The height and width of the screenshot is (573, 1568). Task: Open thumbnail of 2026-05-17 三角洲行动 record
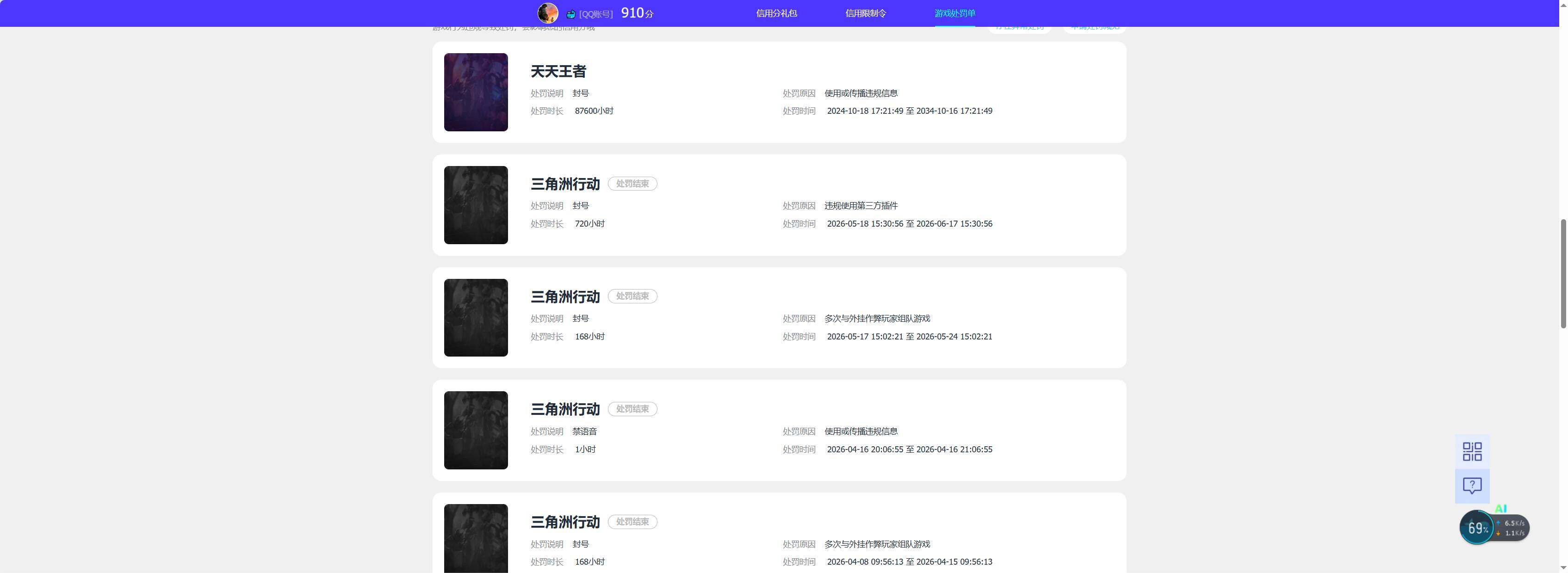[475, 318]
